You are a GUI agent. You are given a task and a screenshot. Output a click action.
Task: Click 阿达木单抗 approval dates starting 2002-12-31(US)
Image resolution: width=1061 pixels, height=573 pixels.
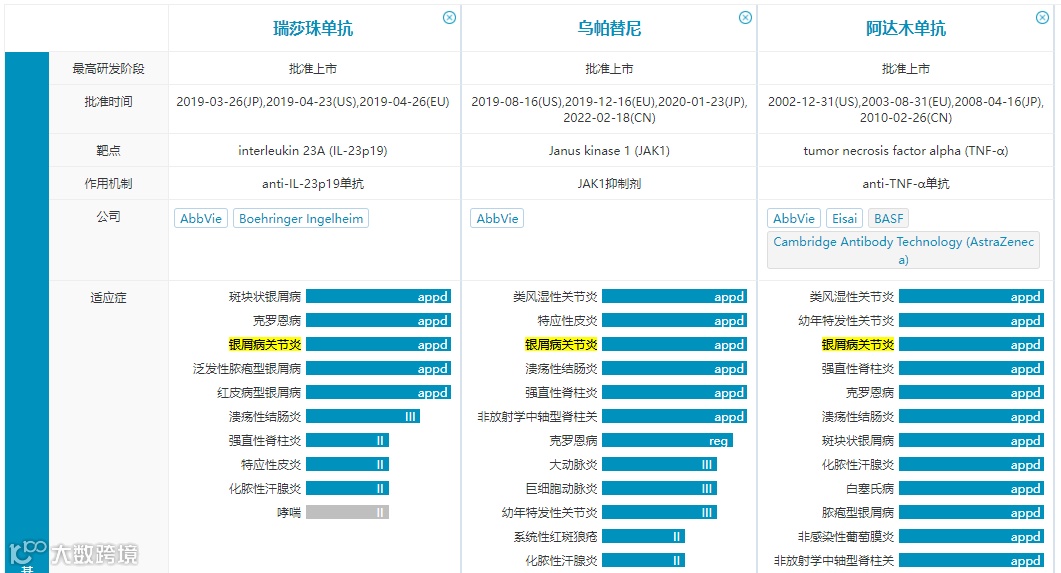(x=905, y=110)
